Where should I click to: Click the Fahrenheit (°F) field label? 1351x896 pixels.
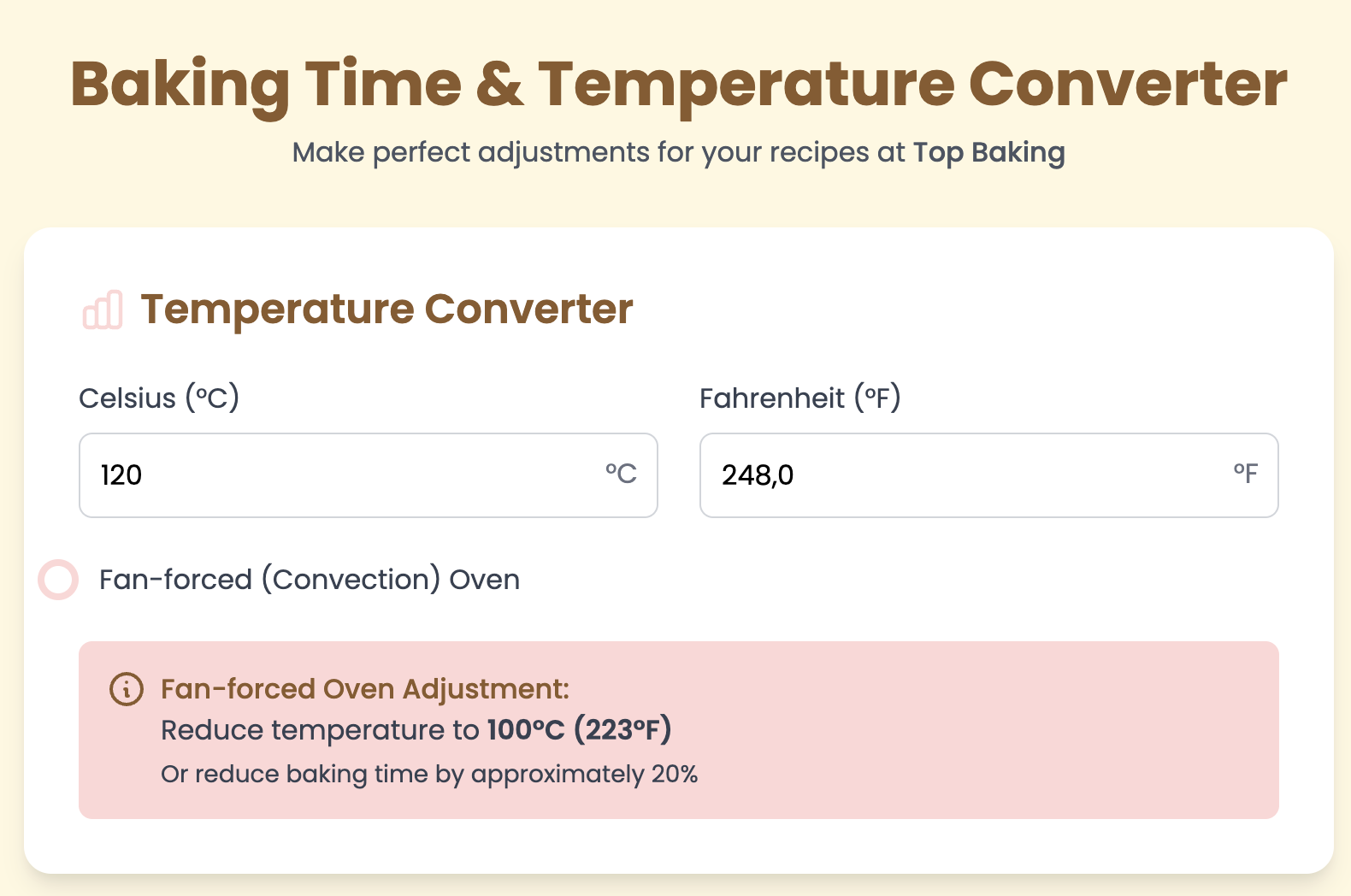[x=799, y=398]
